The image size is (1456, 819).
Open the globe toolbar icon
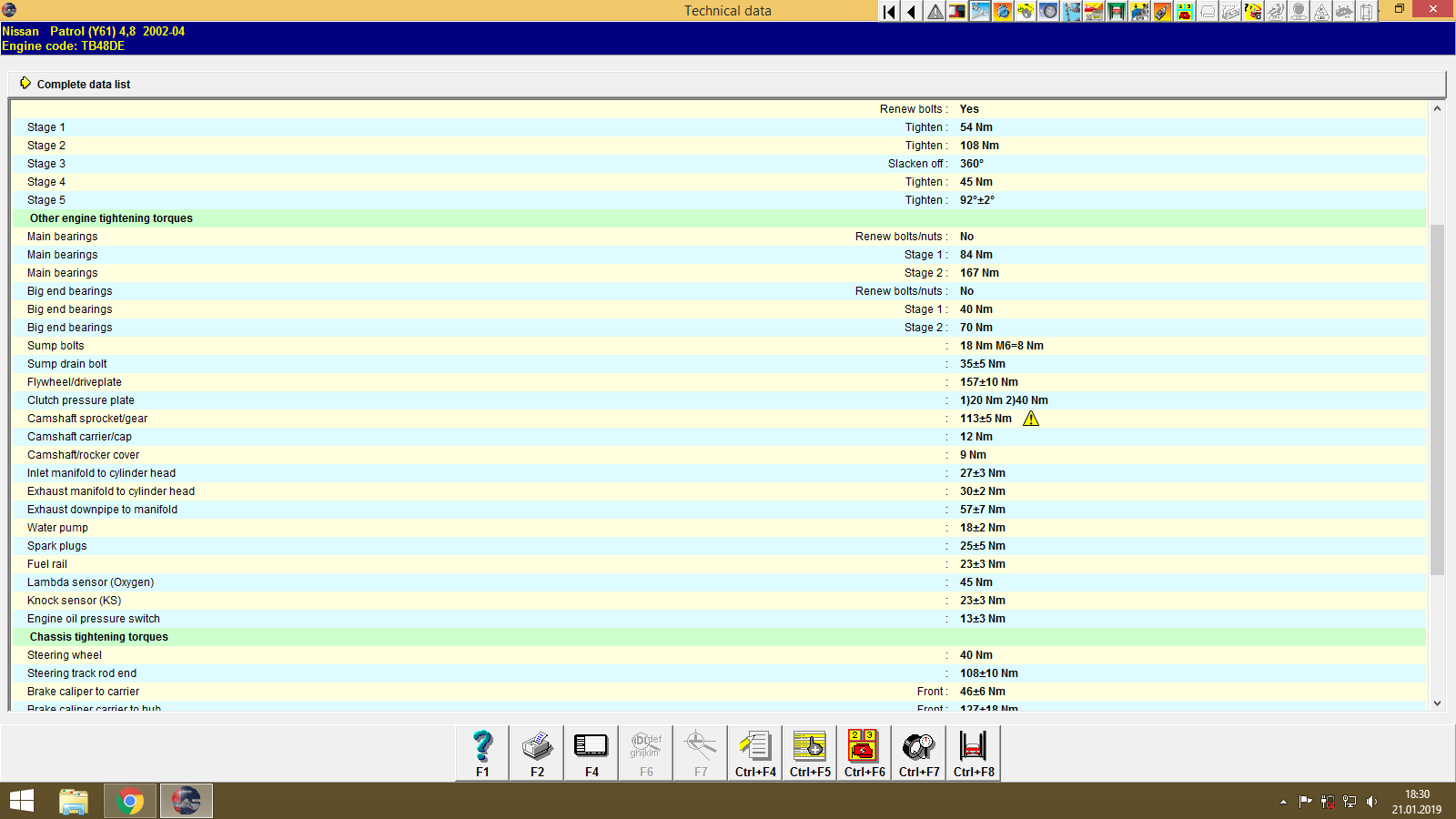tap(1002, 13)
